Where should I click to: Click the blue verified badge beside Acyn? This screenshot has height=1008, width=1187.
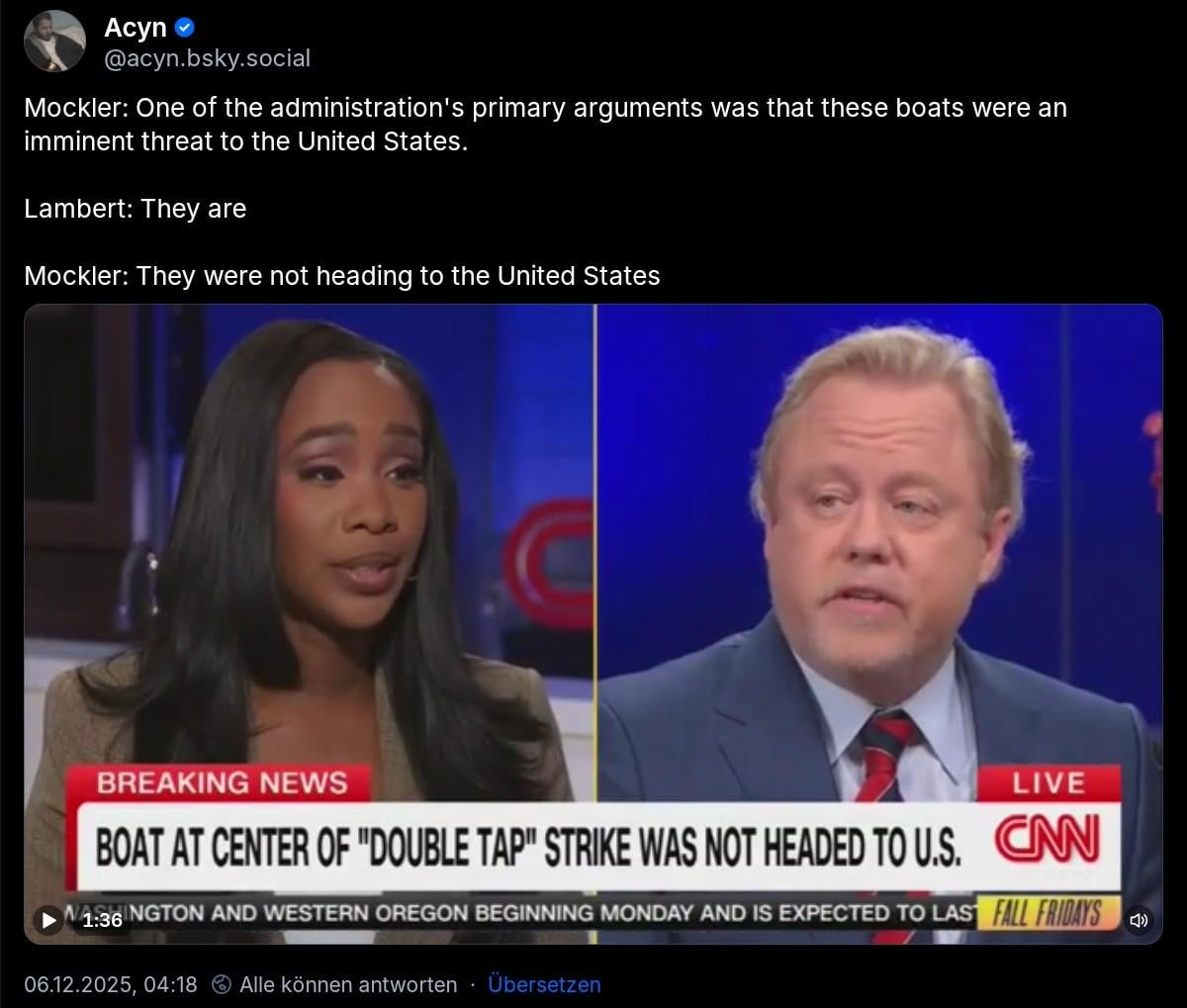185,28
